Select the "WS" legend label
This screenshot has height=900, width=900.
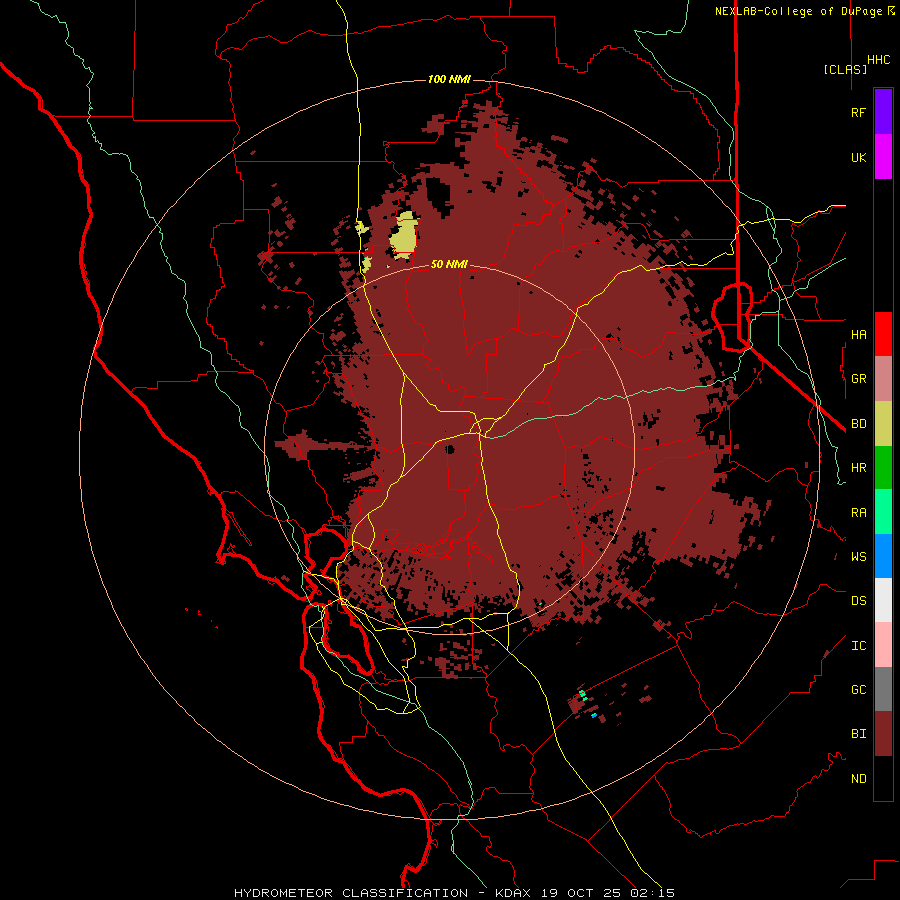click(x=858, y=556)
